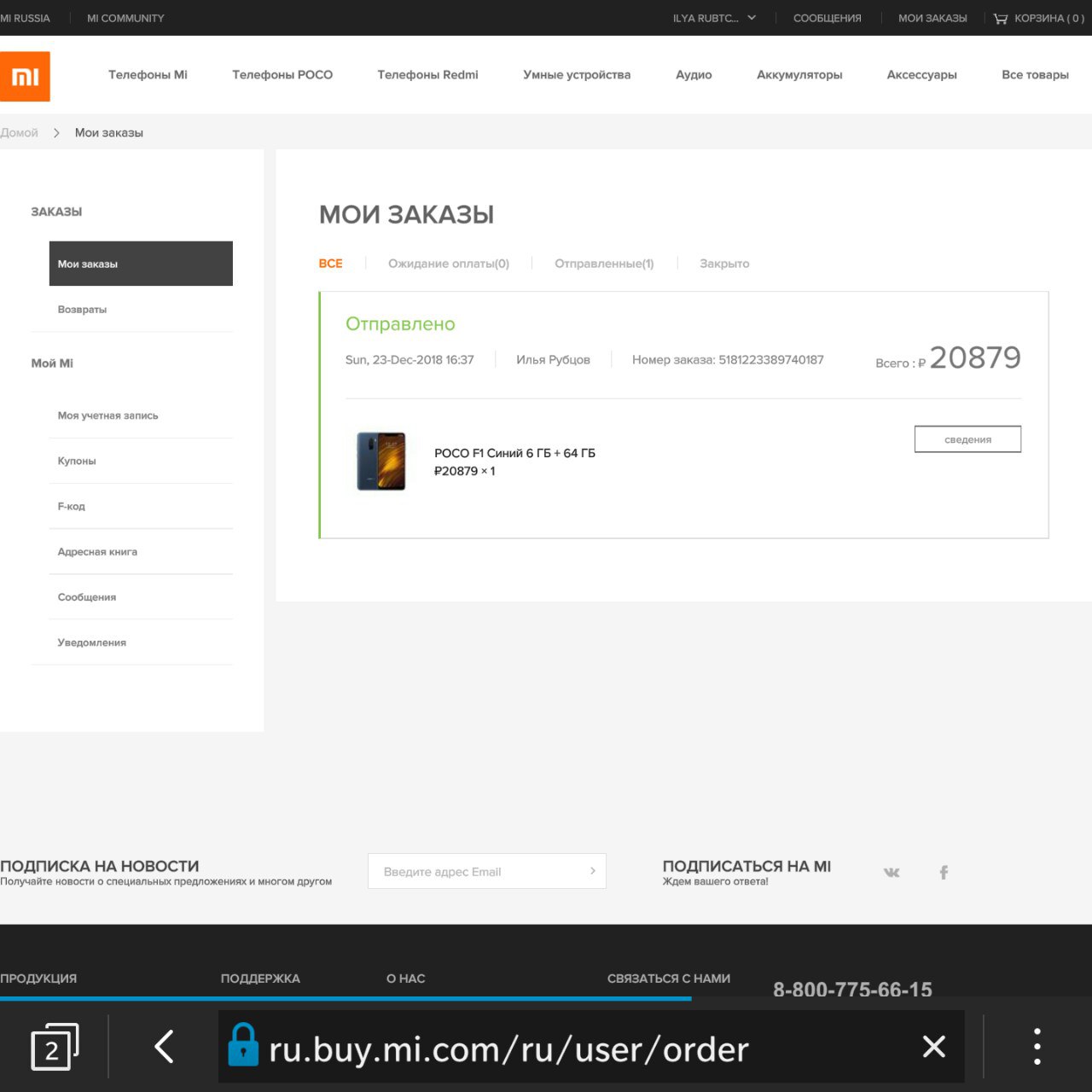This screenshot has height=1092, width=1092.
Task: Select the ВСЕ orders tab
Action: 330,264
